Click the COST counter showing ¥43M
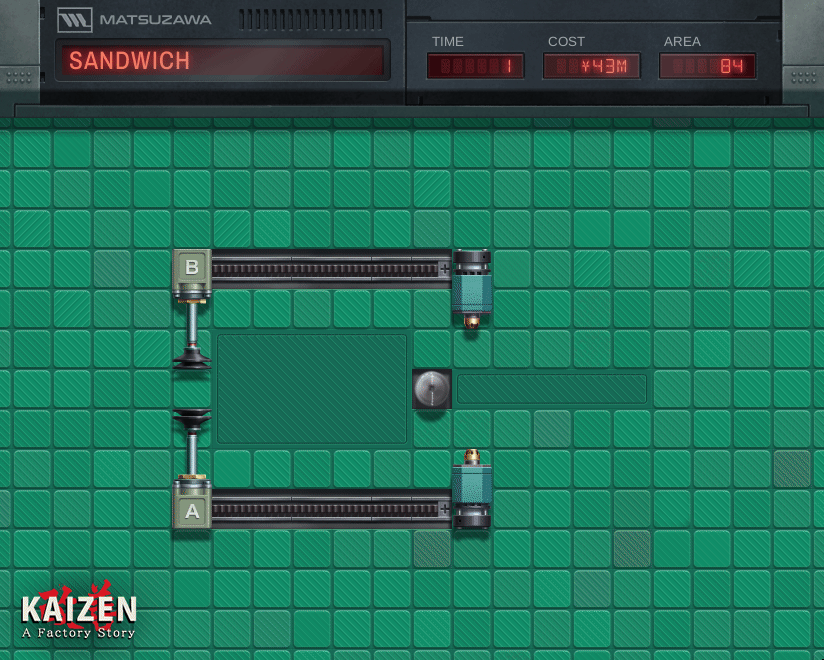This screenshot has height=660, width=824. [592, 66]
